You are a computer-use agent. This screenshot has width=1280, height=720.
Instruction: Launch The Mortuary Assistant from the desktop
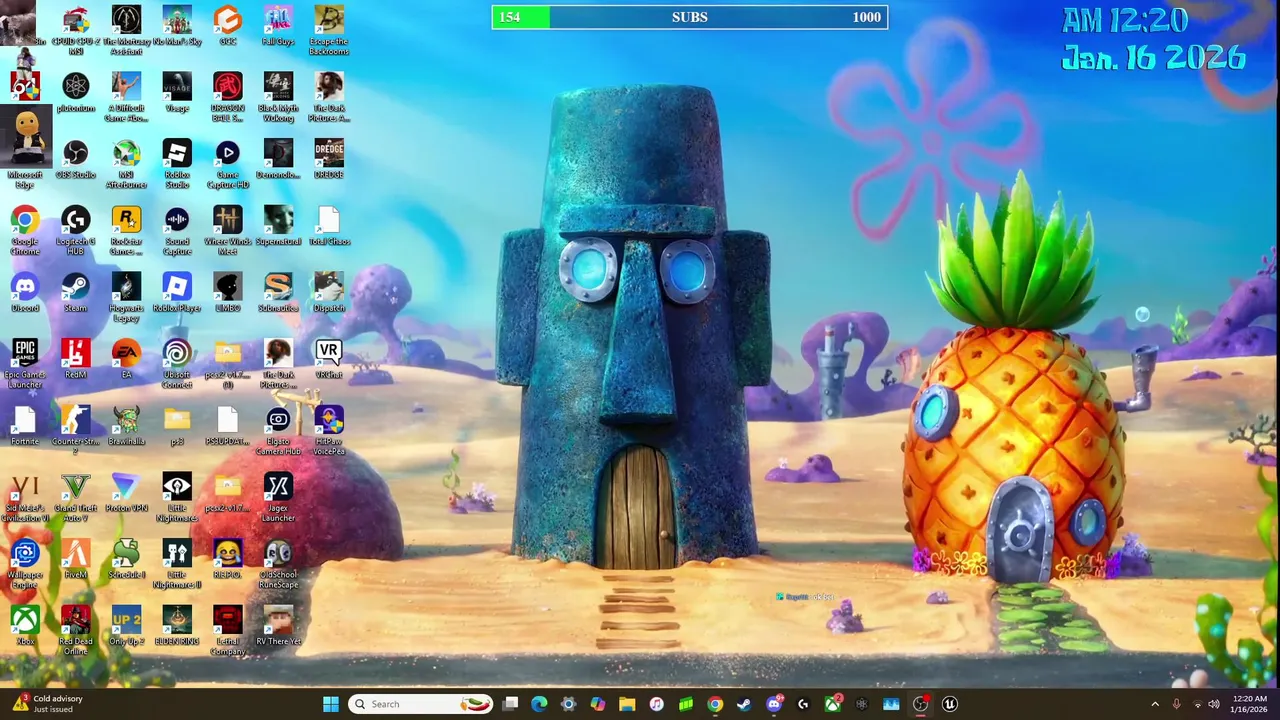pyautogui.click(x=126, y=29)
